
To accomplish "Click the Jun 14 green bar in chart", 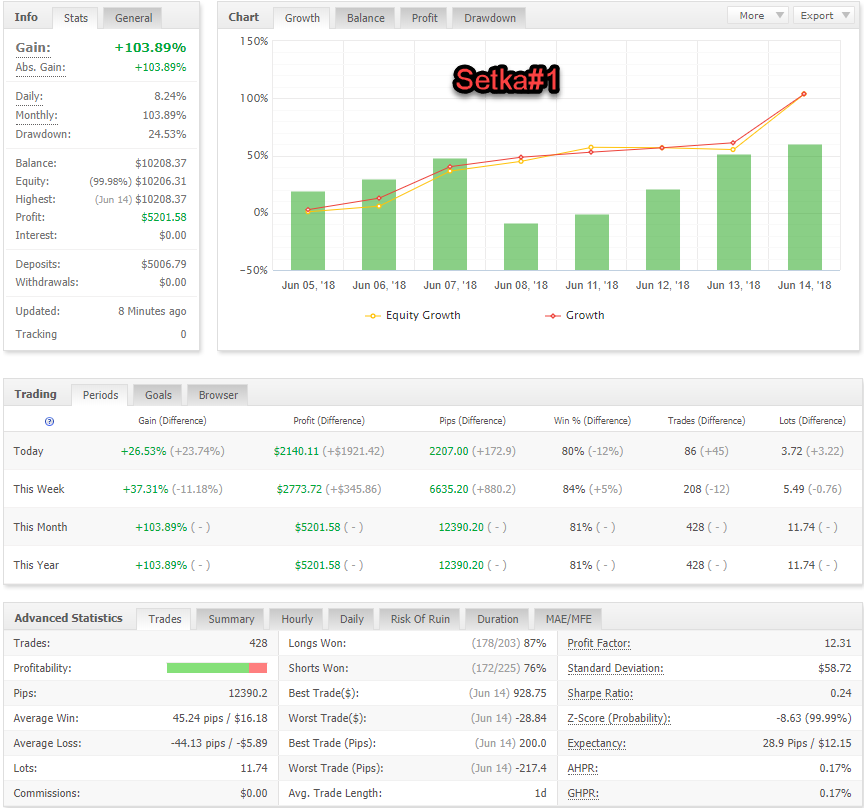I will [804, 207].
